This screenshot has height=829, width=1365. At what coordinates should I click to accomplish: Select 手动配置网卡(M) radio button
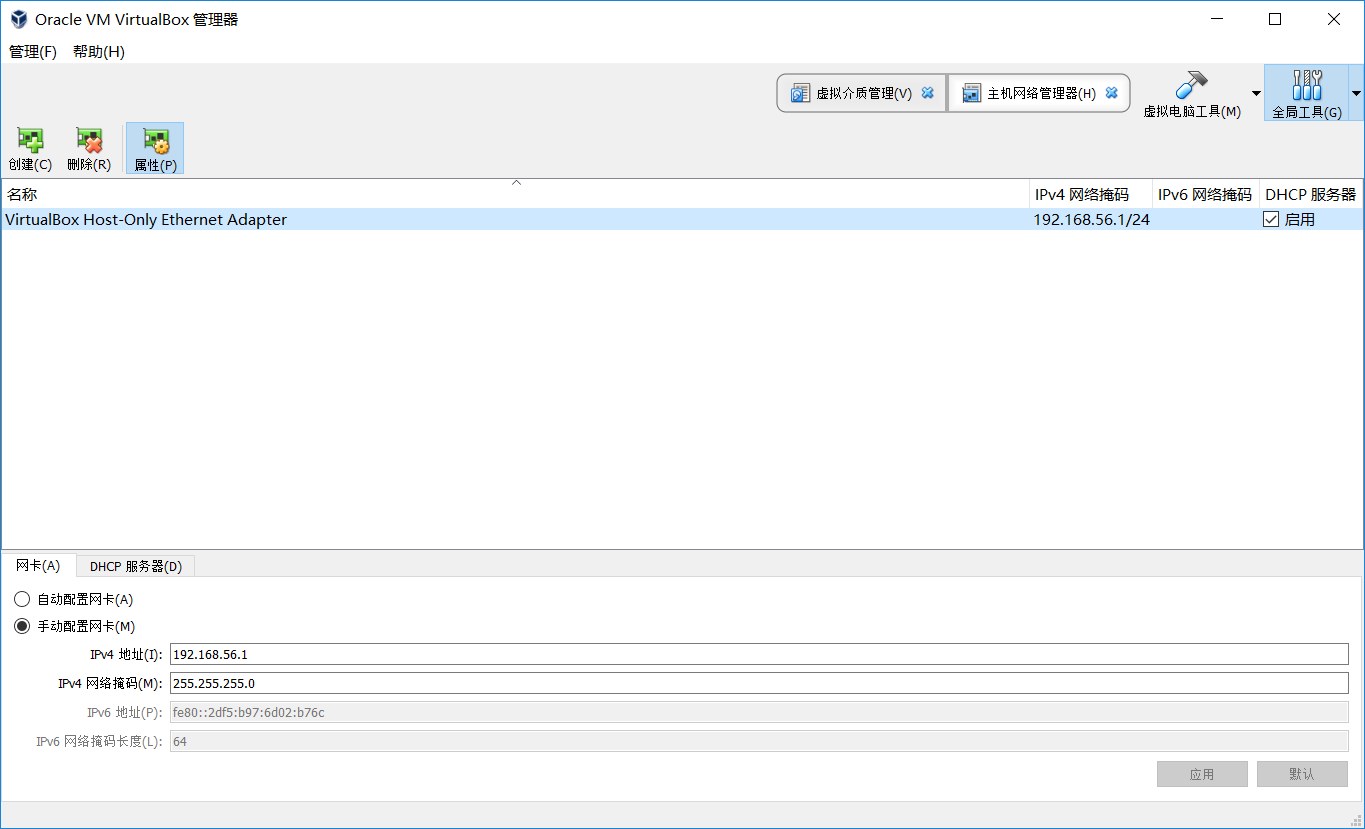click(22, 626)
